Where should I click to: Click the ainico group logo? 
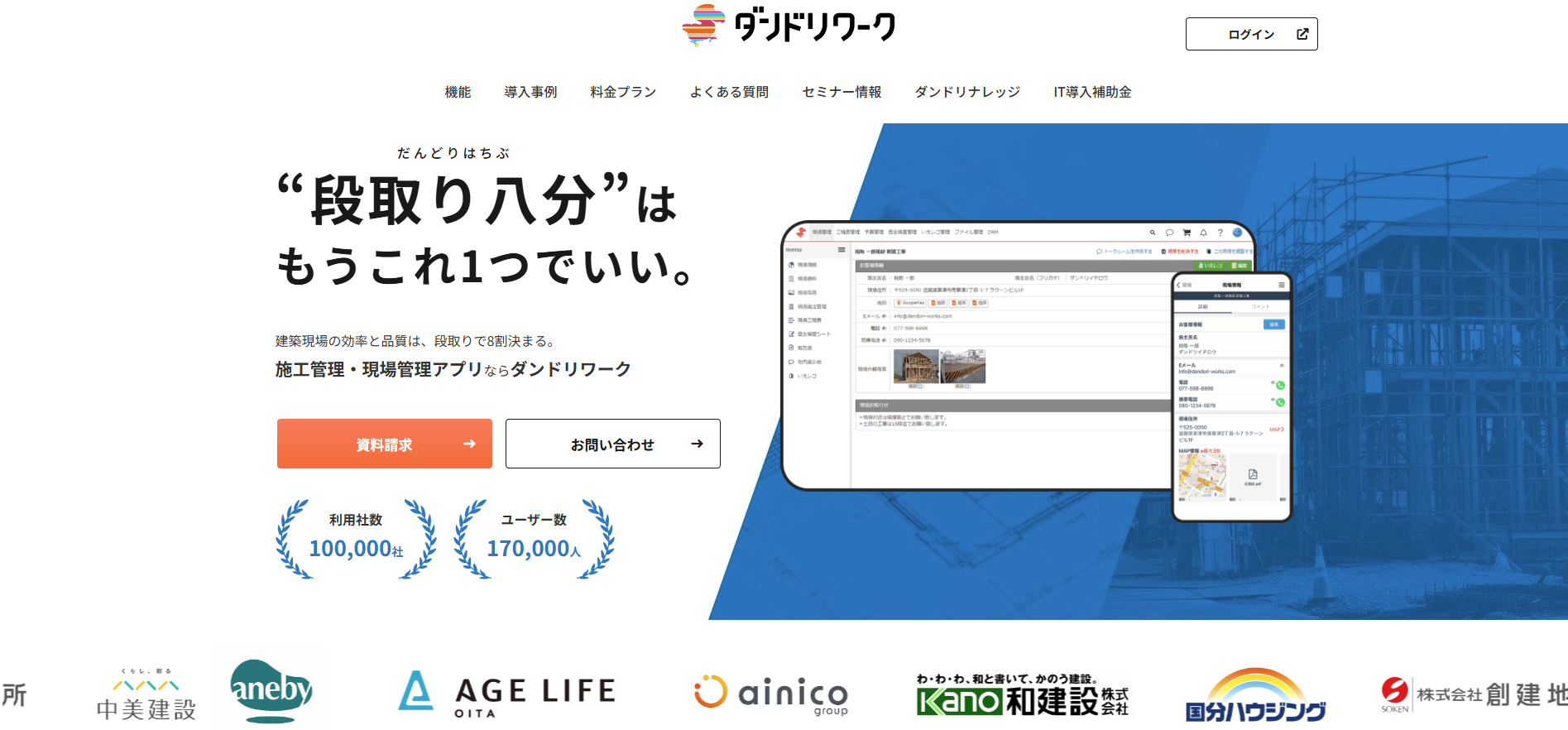[771, 694]
